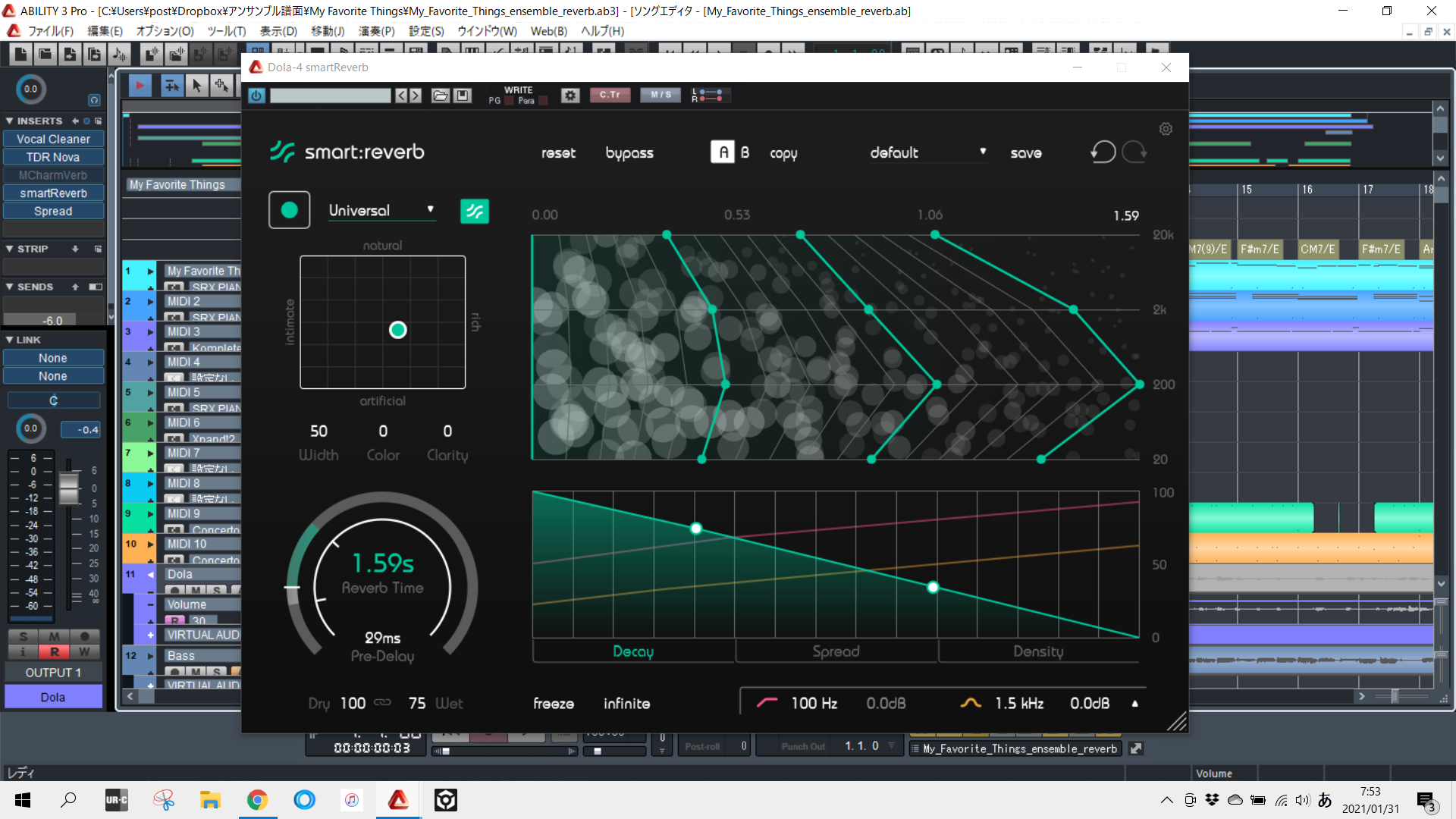Open File Explorer from taskbar

pos(210,799)
